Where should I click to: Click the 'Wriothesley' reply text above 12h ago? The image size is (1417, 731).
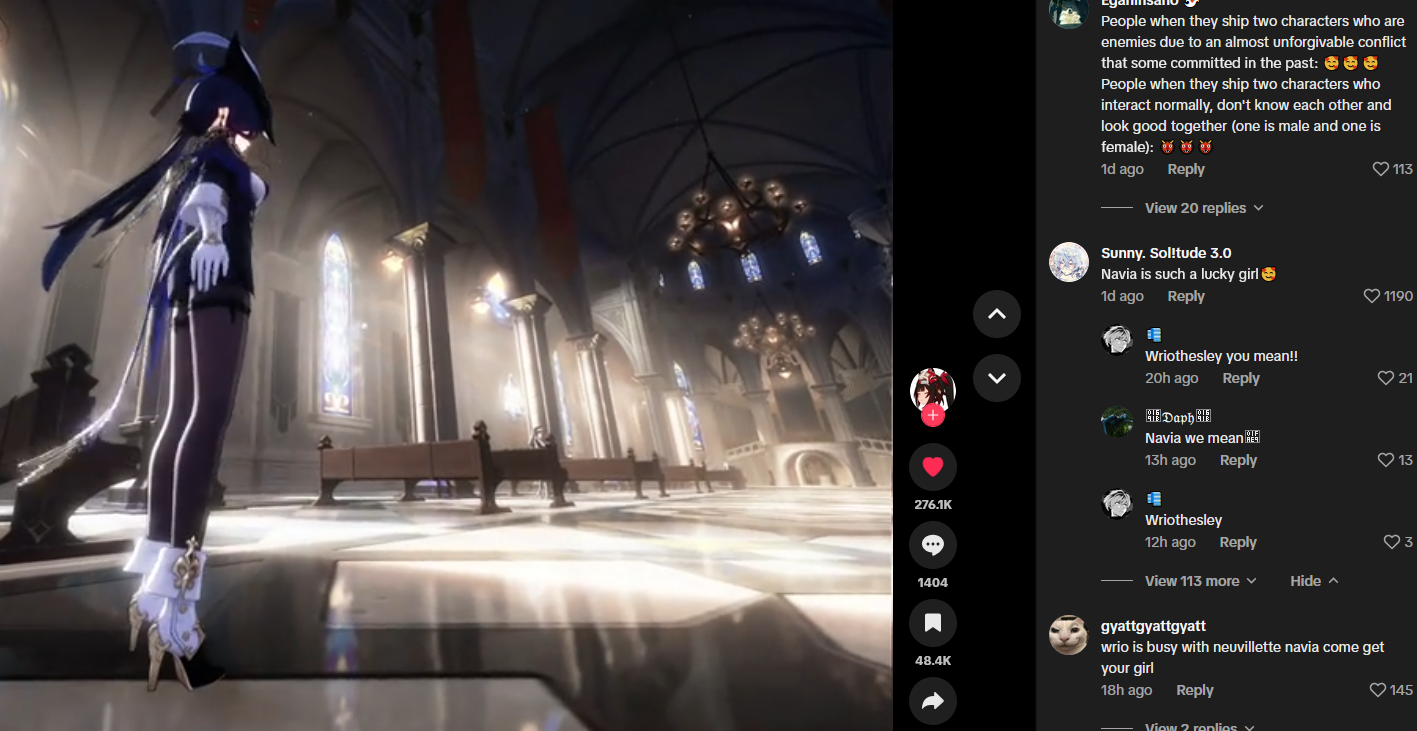click(1184, 520)
